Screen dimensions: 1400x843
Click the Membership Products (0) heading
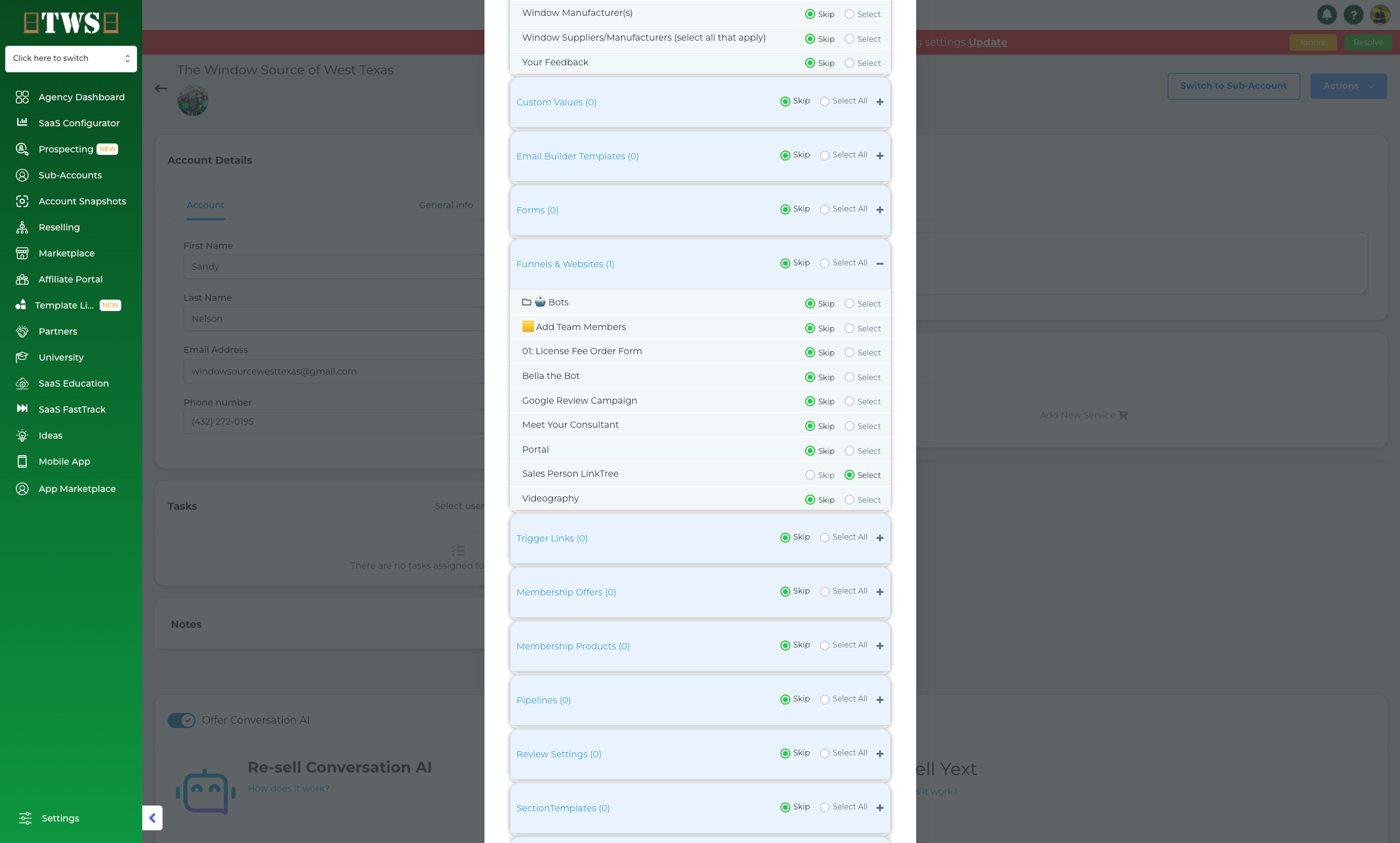point(573,646)
